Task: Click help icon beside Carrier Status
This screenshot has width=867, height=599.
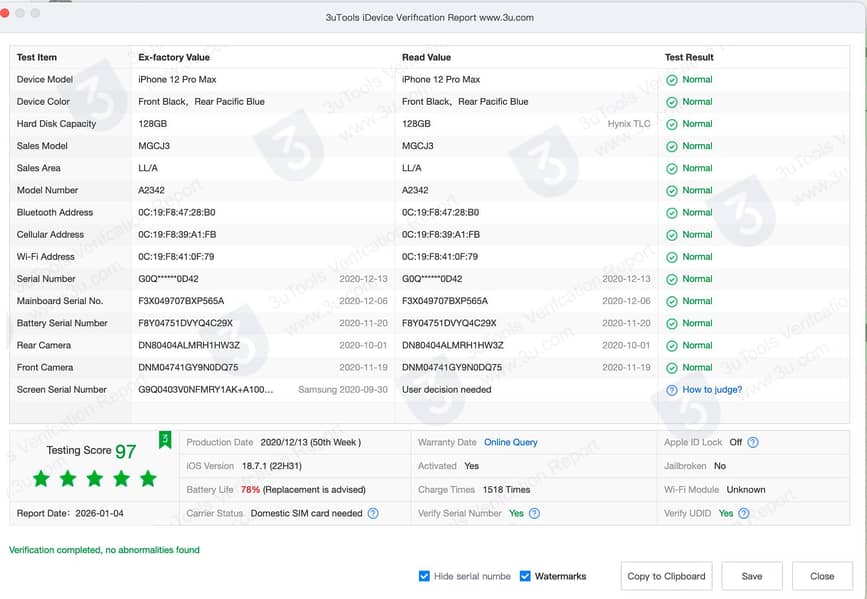Action: click(373, 514)
